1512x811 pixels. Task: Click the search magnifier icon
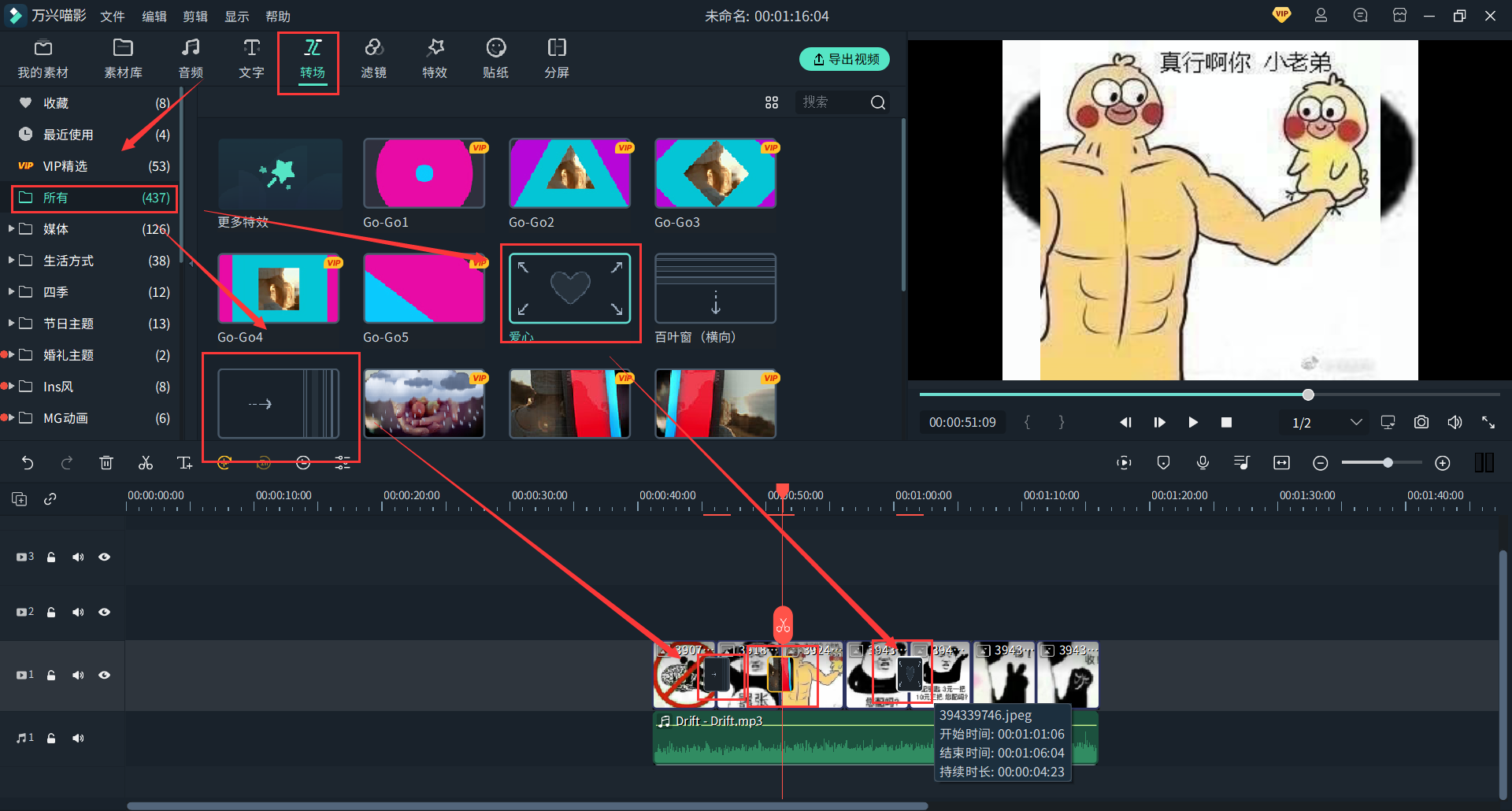click(878, 102)
